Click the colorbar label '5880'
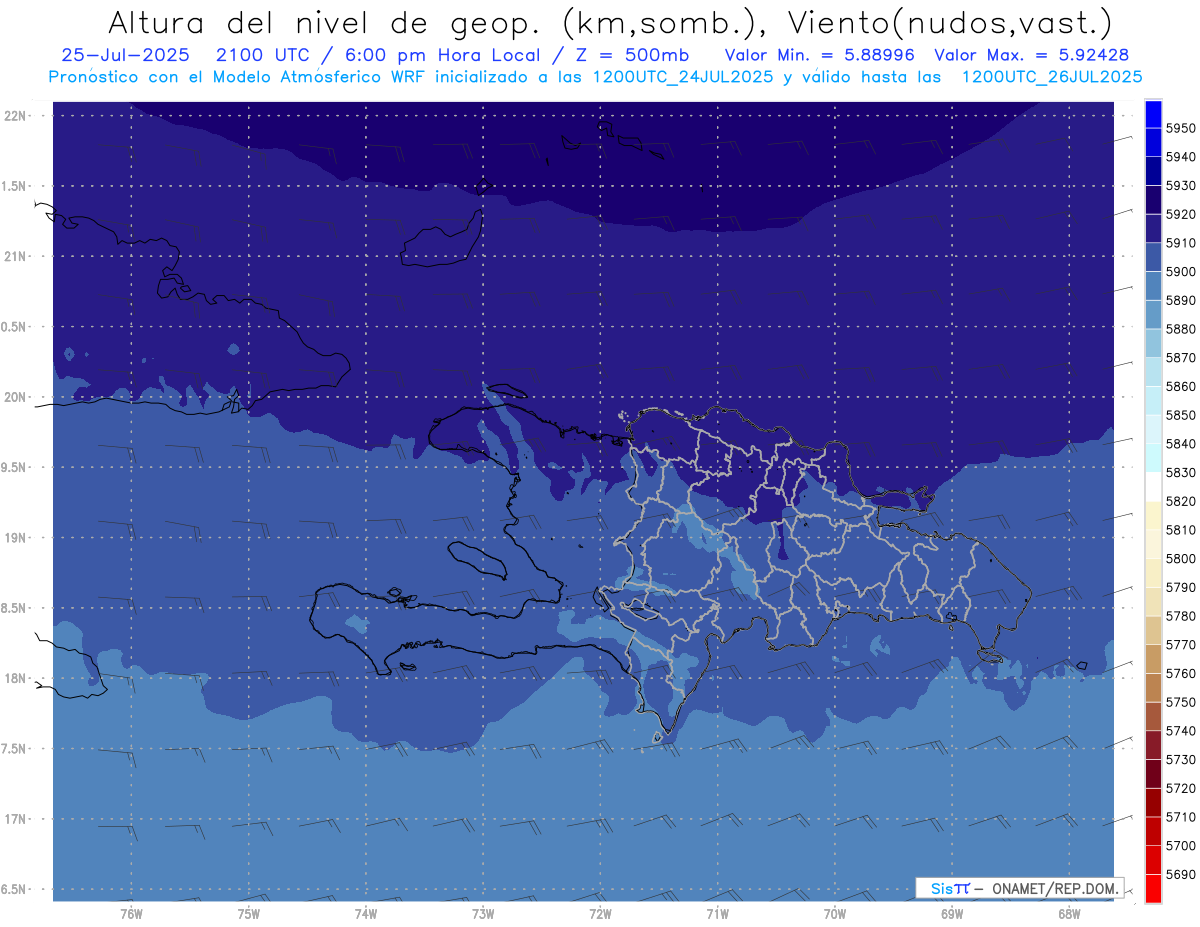Screen dimensions: 1200x927 1180,329
